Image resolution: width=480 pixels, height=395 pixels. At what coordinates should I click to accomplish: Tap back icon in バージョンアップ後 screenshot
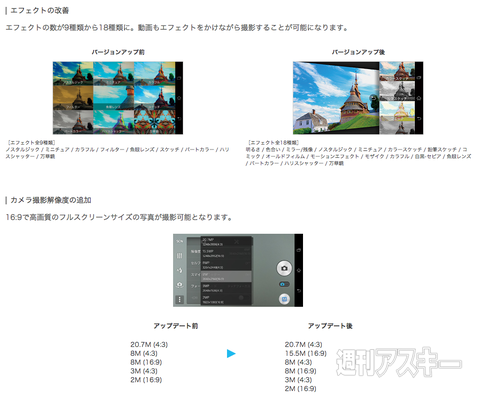pos(419,118)
